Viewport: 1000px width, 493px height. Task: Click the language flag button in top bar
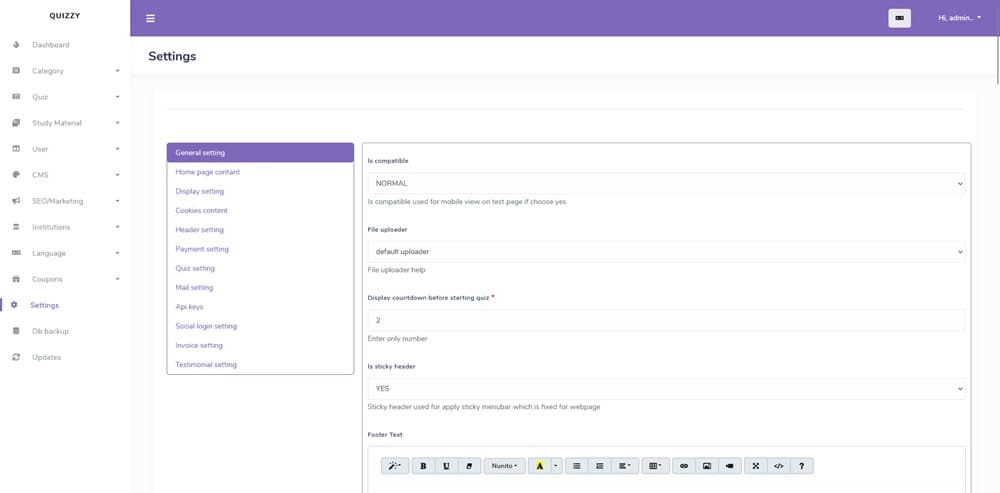[899, 18]
